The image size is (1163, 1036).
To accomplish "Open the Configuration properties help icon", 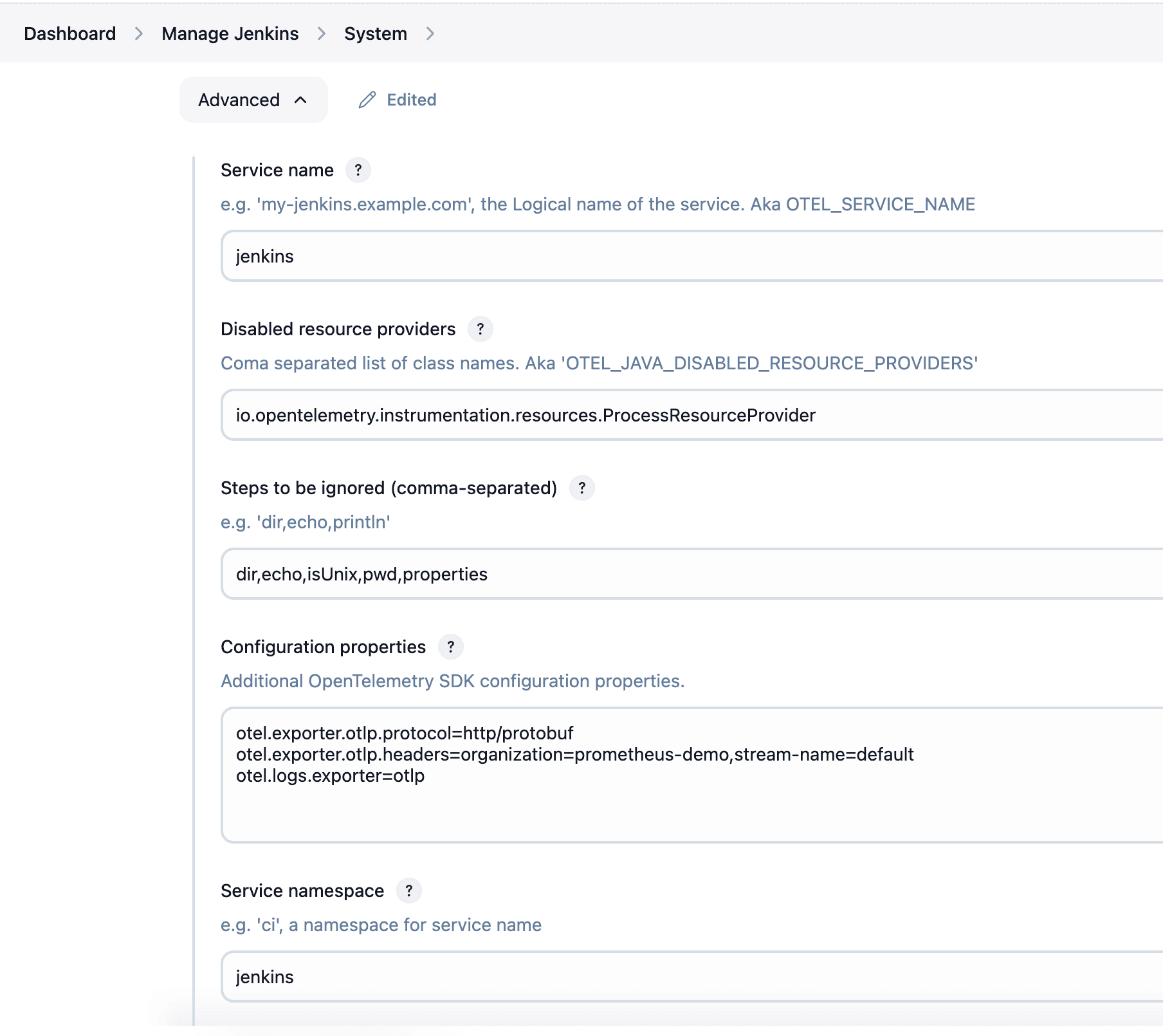I will 451,647.
